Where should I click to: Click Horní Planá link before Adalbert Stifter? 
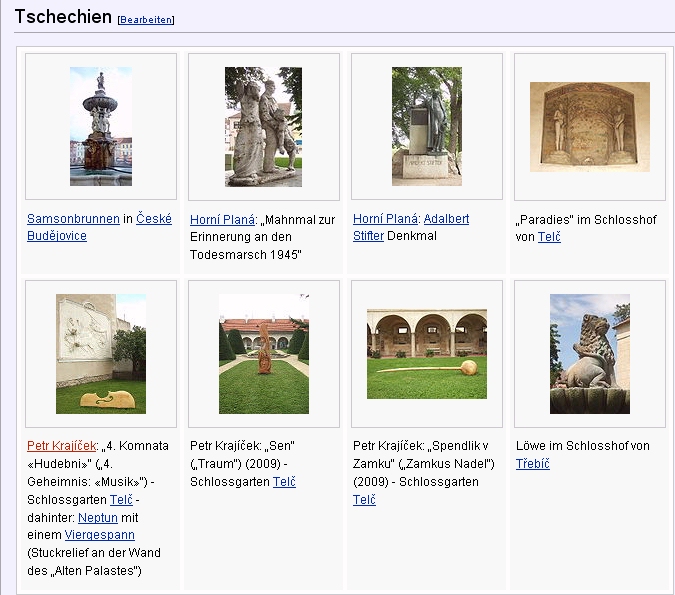pyautogui.click(x=385, y=219)
